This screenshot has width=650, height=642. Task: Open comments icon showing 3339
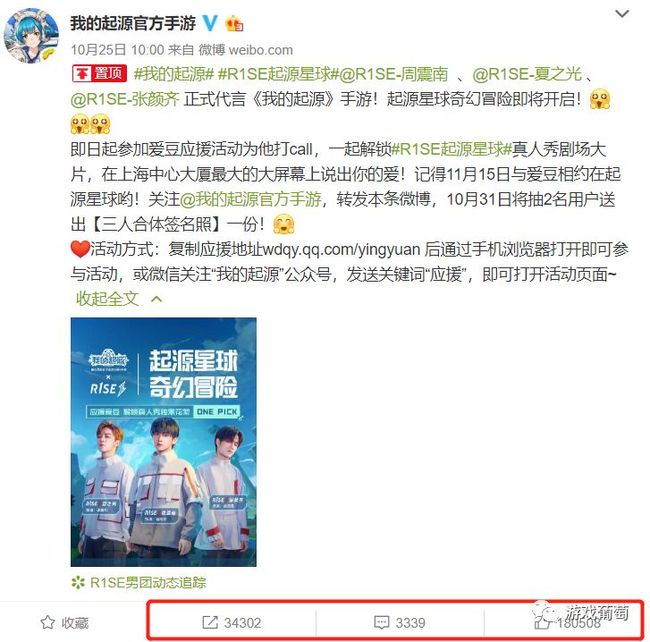click(x=381, y=622)
